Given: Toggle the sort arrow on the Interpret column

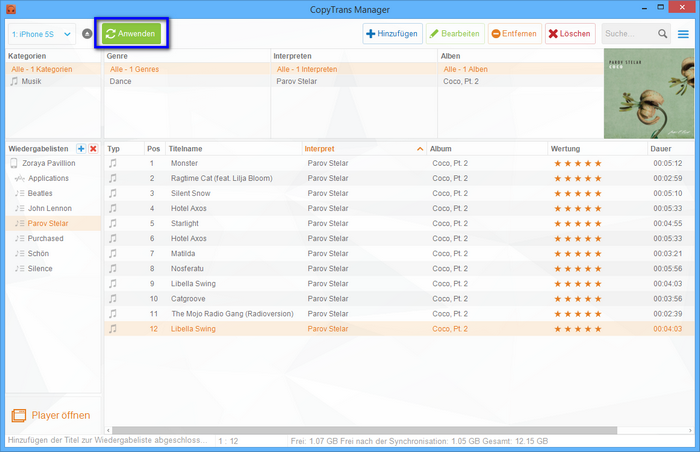Looking at the screenshot, I should point(419,148).
